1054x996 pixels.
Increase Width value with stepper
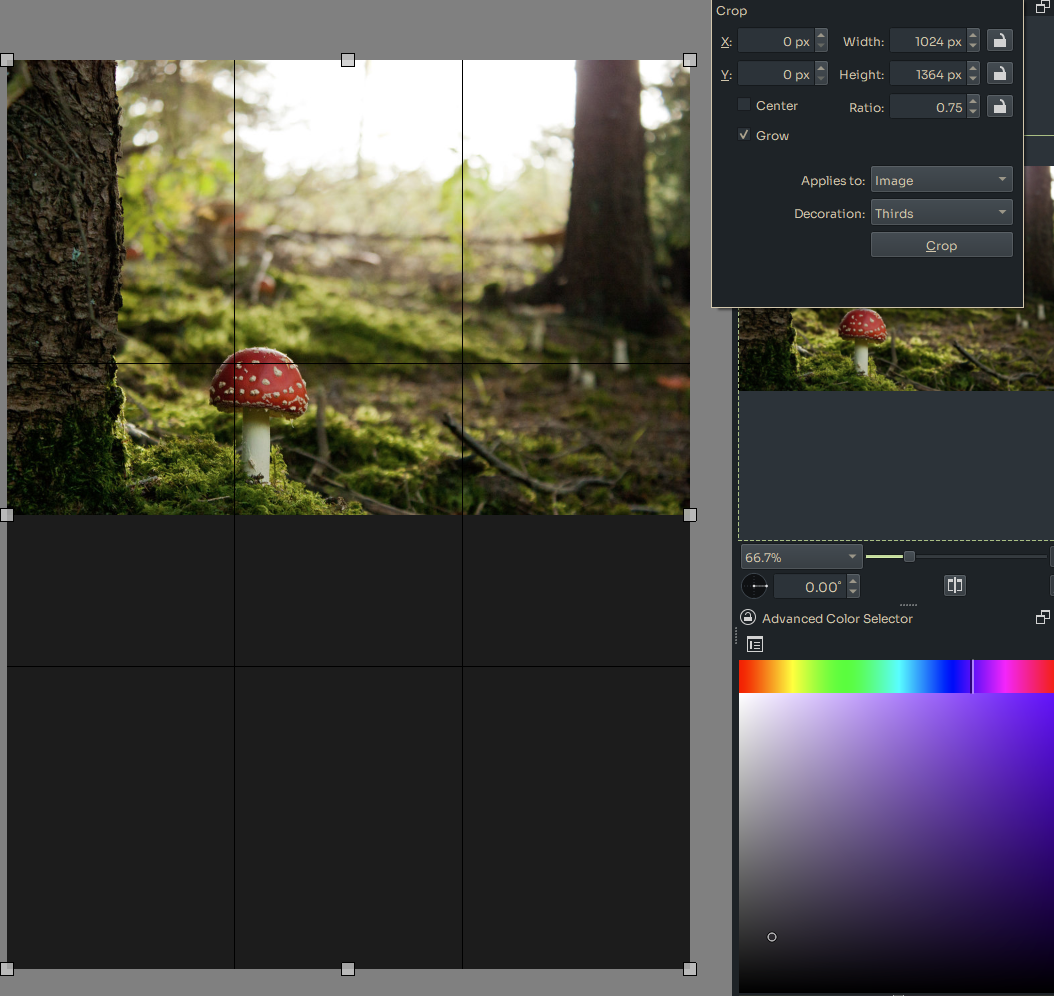(973, 35)
